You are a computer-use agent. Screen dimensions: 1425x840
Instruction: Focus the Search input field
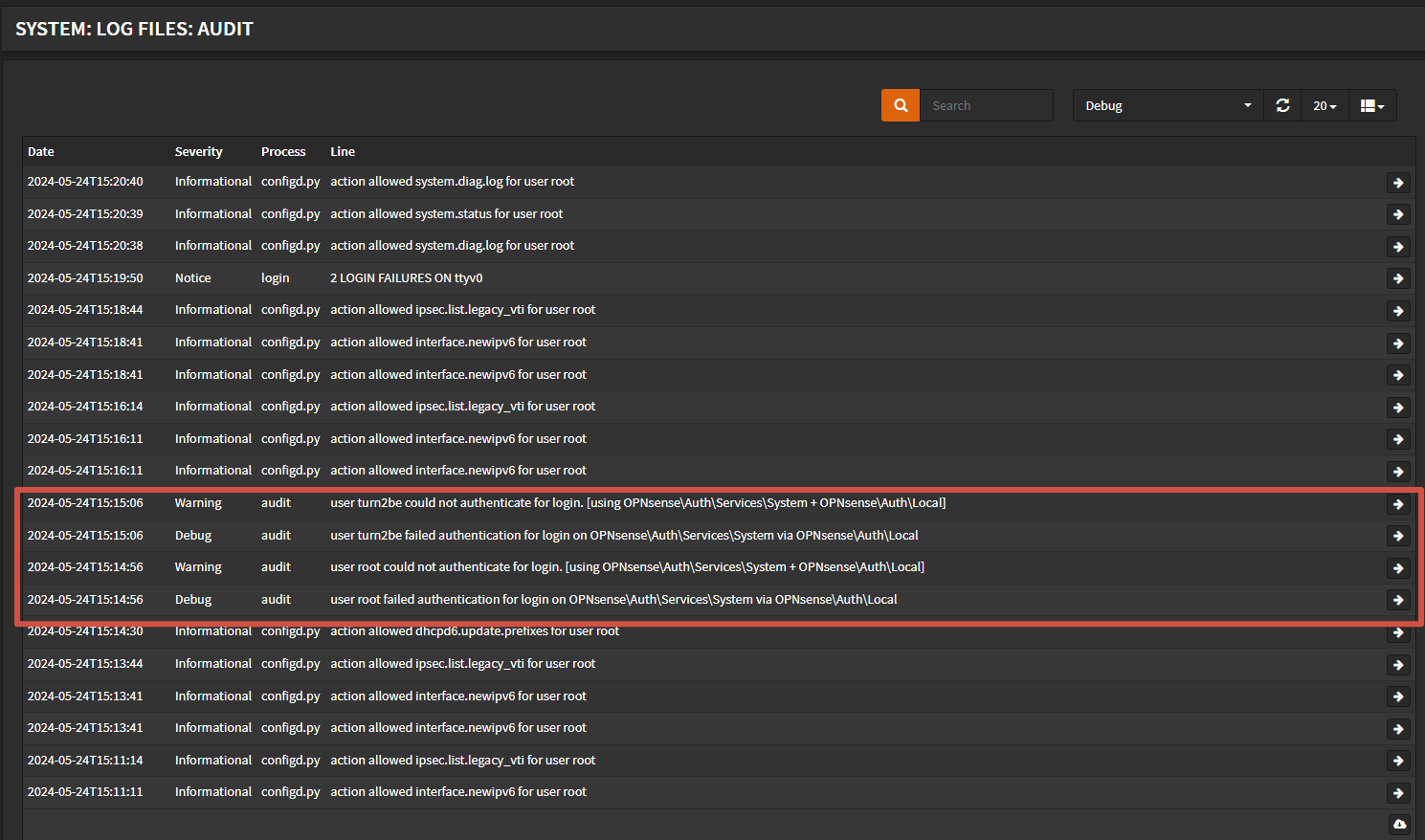click(987, 105)
